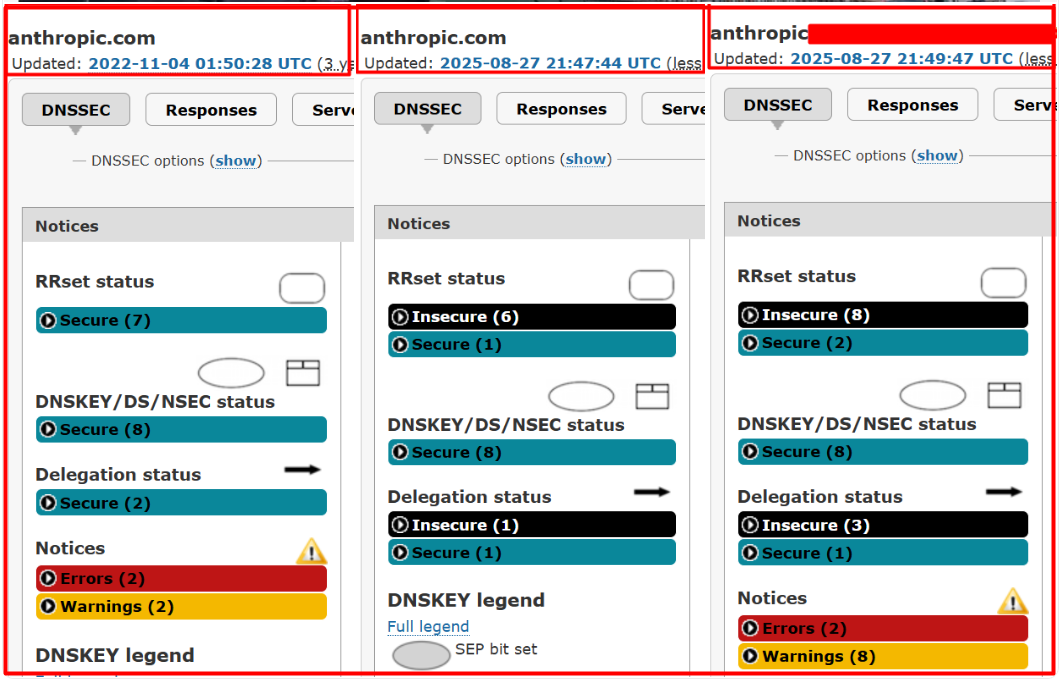Expand the Insecure (3) Delegation status bar
The width and height of the screenshot is (1059, 679).
coord(883,525)
